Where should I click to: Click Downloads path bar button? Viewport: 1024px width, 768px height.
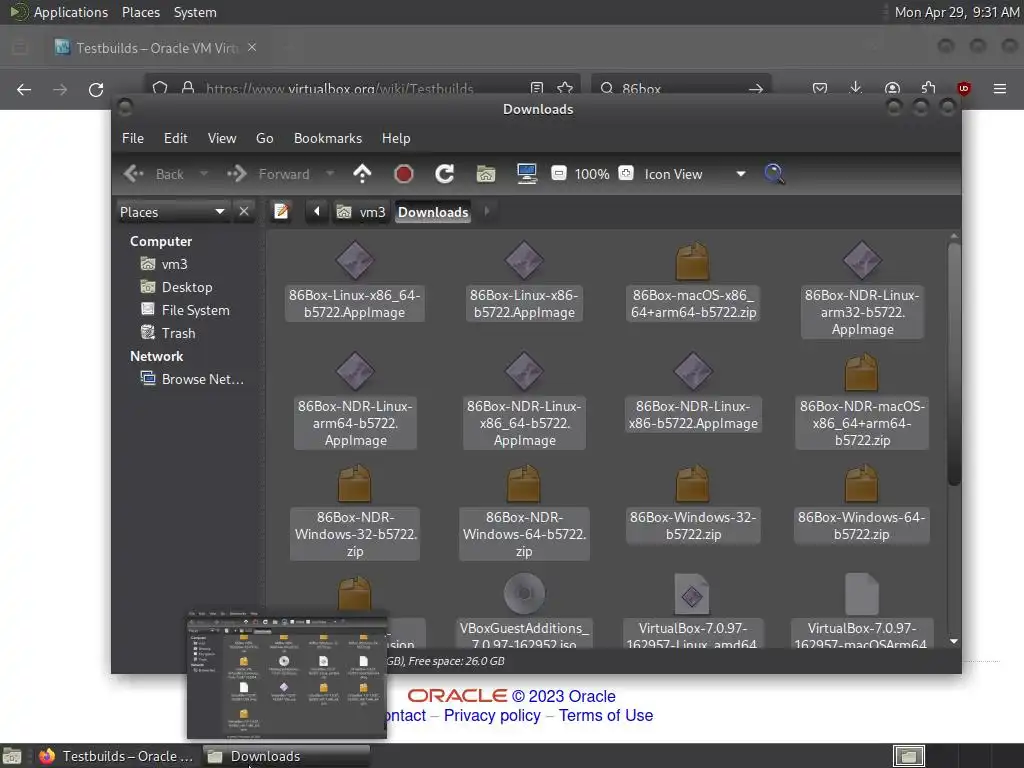433,212
